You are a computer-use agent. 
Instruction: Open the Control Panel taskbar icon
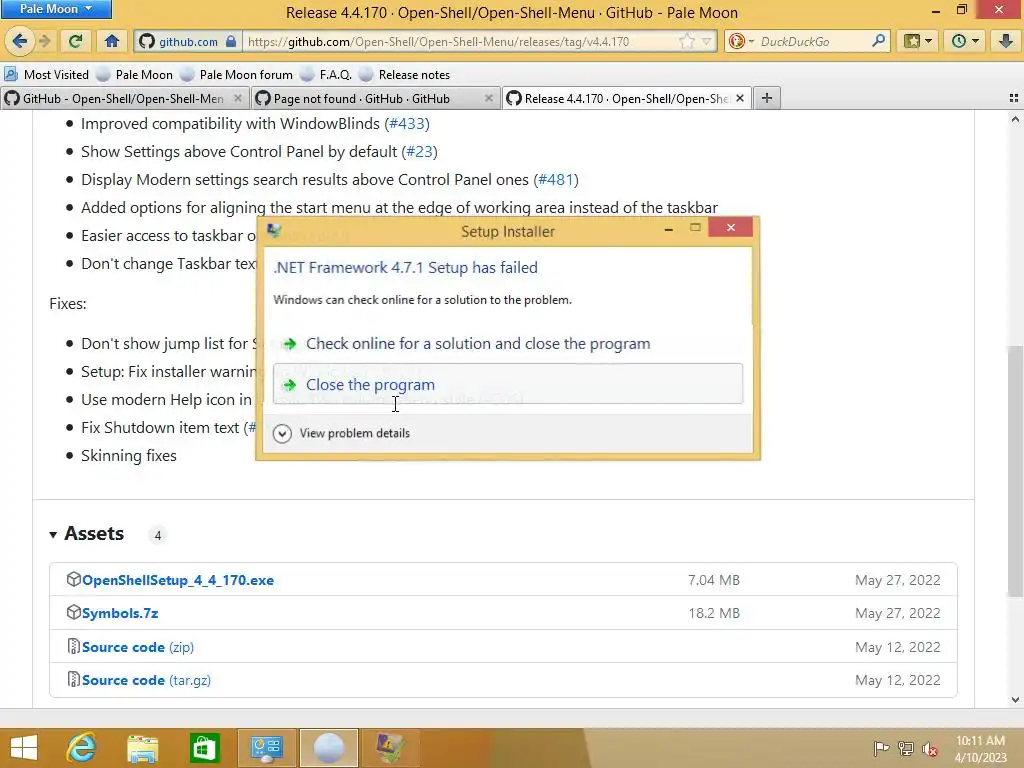point(266,748)
